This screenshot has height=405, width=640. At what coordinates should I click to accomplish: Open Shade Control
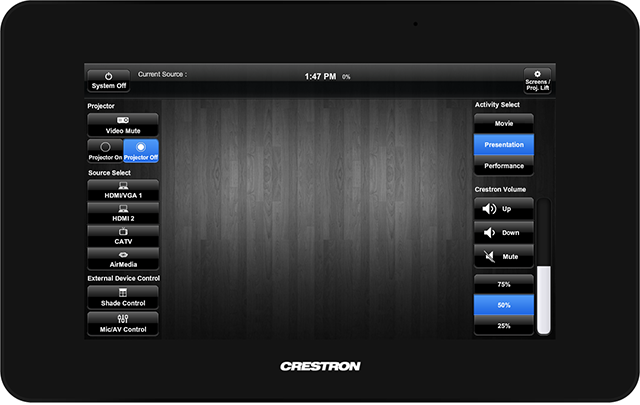tap(123, 297)
